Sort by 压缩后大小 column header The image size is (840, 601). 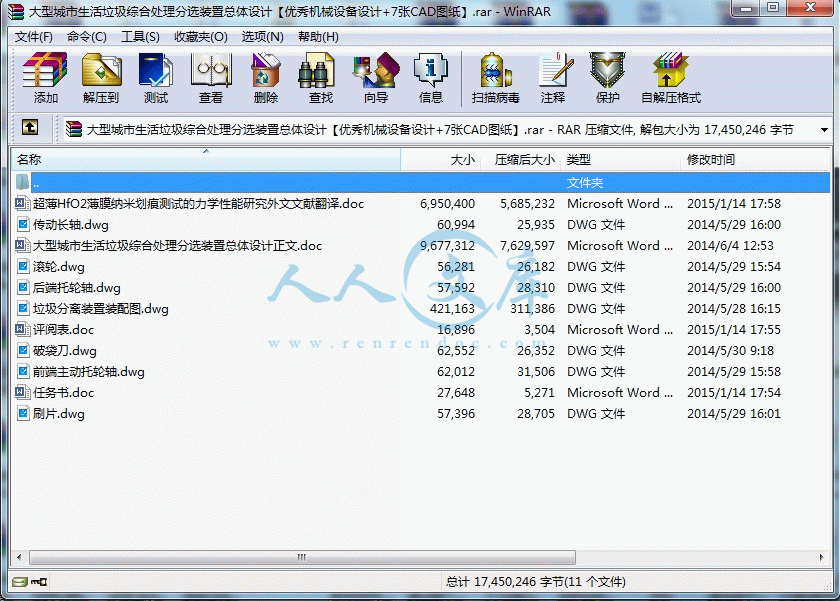click(x=520, y=160)
